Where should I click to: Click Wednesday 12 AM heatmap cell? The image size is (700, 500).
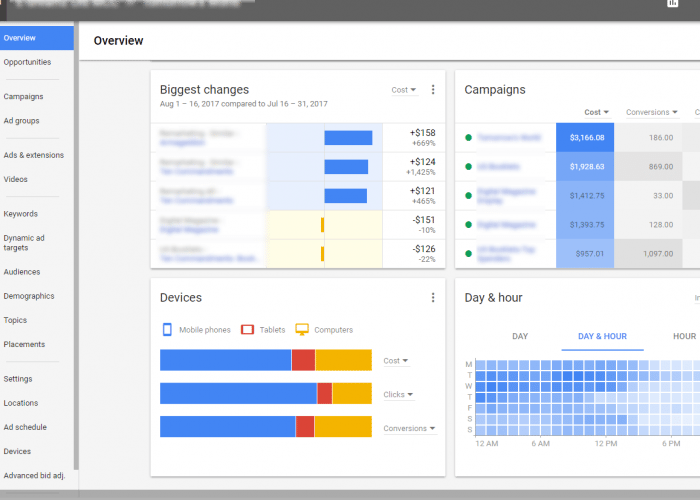480,387
